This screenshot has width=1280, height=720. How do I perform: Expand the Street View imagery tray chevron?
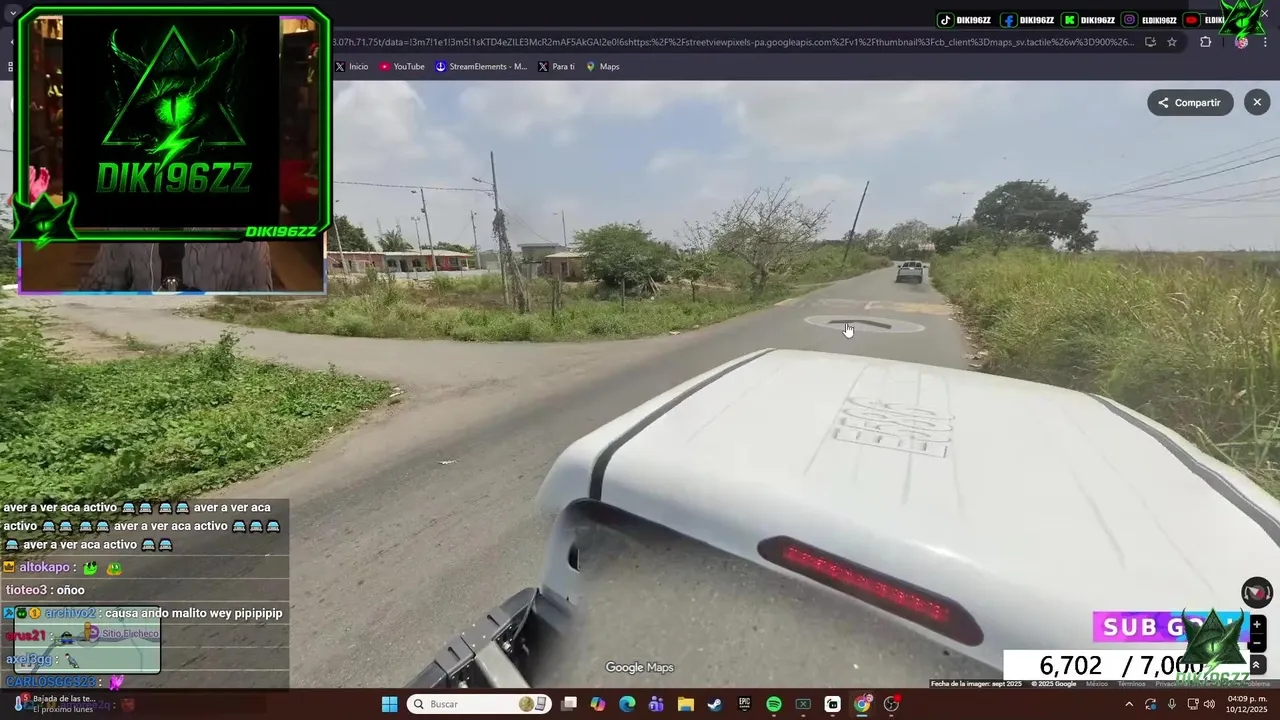point(1257,665)
